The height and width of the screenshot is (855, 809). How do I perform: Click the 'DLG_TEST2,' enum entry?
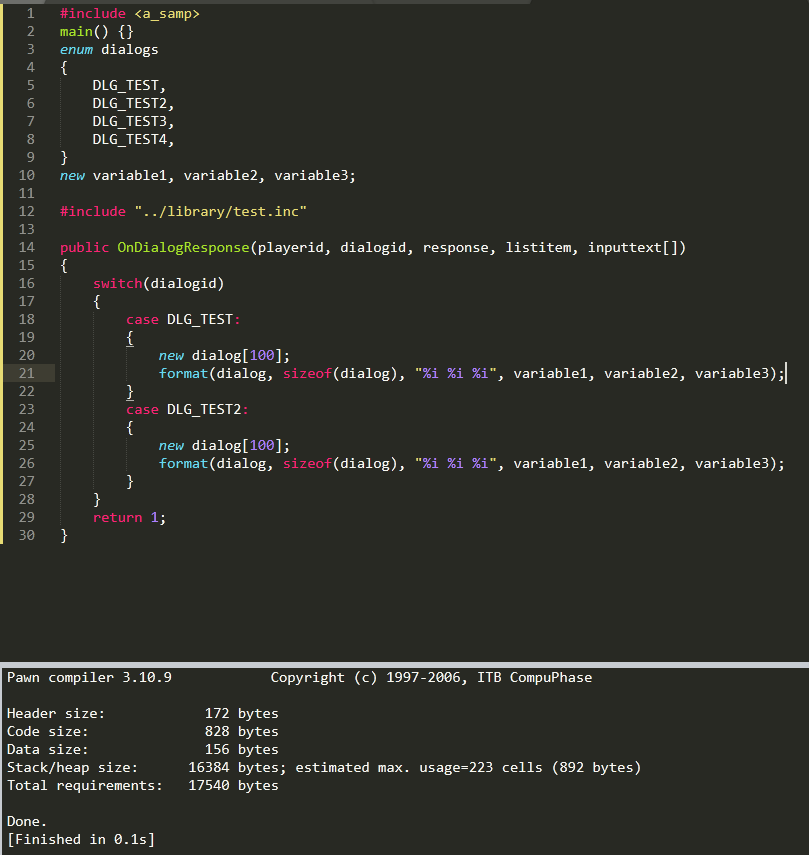[x=133, y=104]
